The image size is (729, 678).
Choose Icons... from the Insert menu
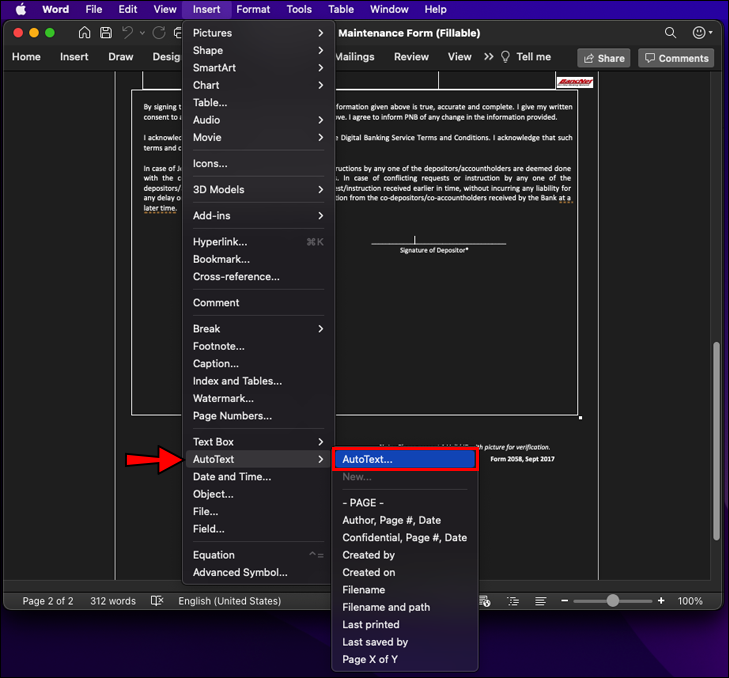[258, 163]
